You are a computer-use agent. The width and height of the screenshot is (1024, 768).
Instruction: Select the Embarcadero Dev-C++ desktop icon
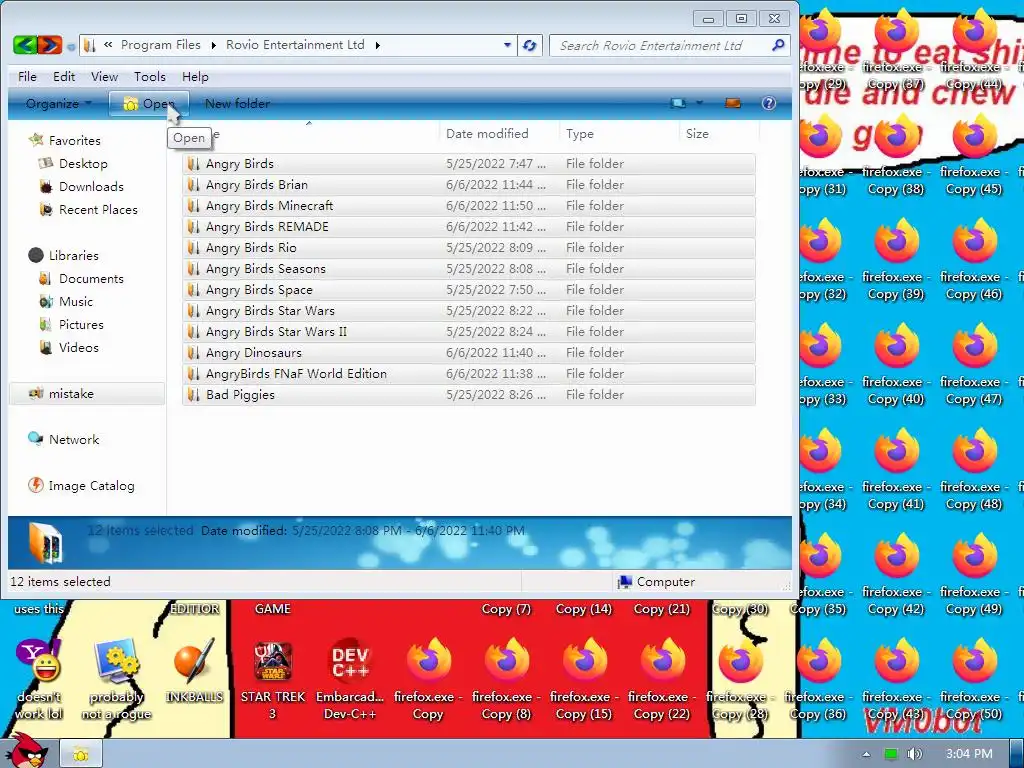350,680
